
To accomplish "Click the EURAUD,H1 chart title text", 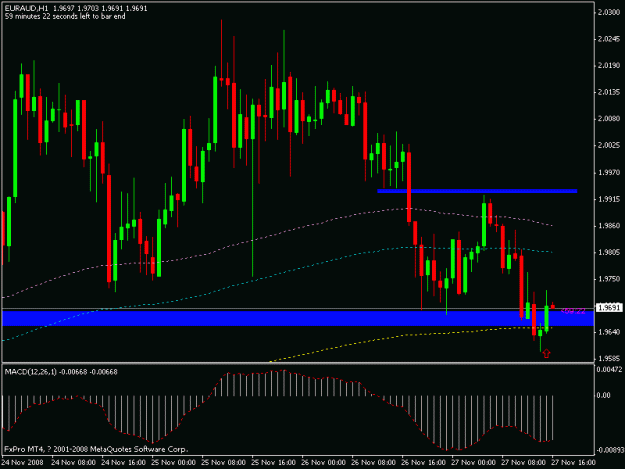I will pyautogui.click(x=26, y=8).
